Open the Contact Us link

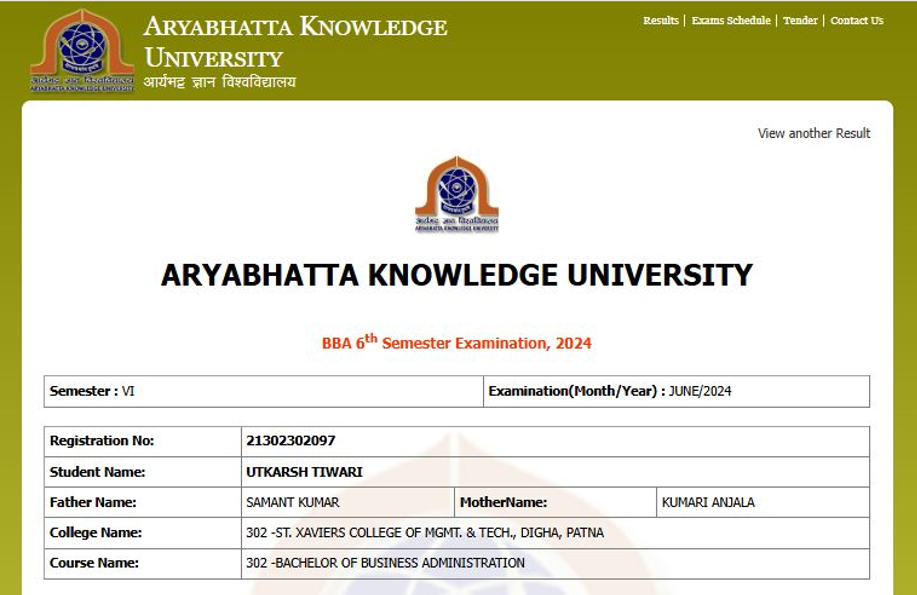pyautogui.click(x=857, y=20)
